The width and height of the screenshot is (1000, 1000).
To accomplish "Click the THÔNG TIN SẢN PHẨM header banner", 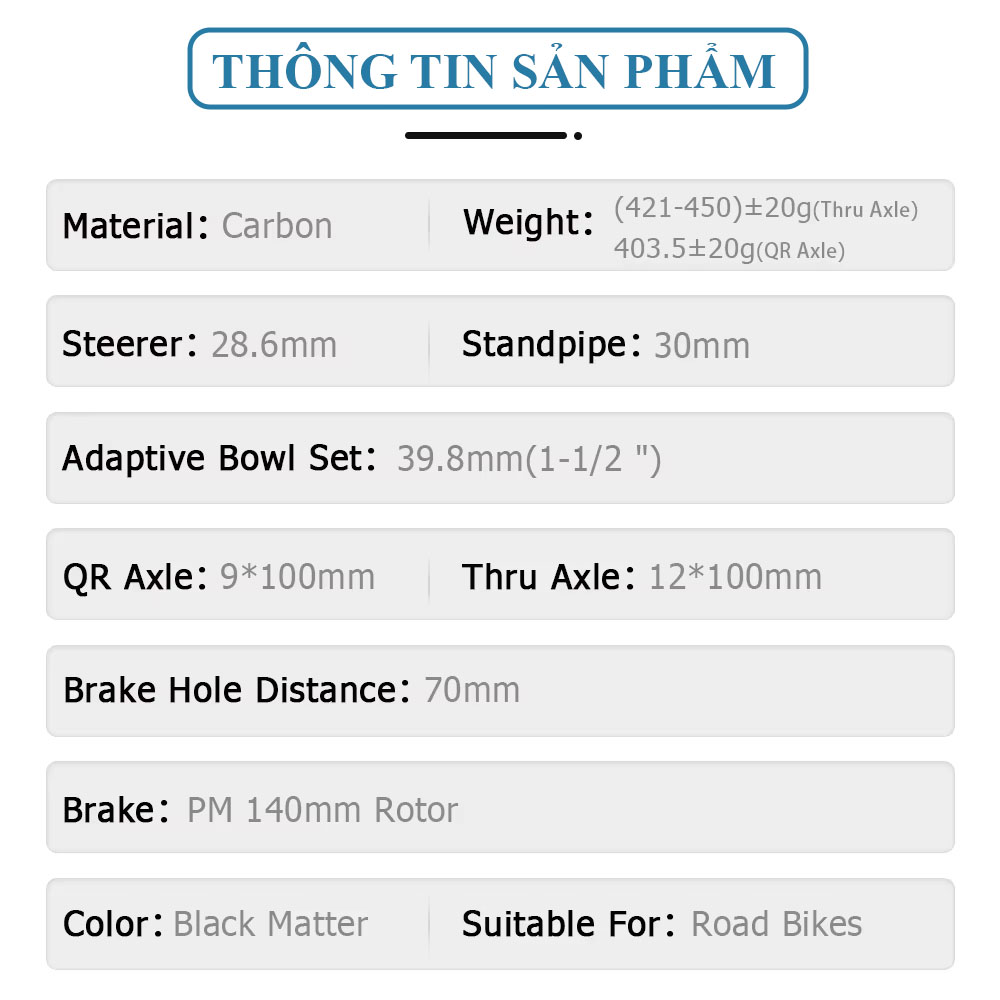I will point(497,69).
